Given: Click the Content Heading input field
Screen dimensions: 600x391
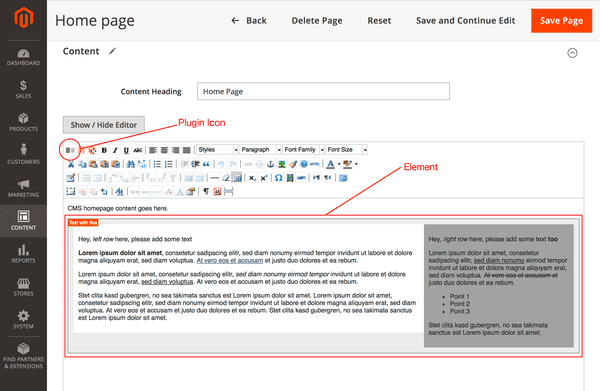Looking at the screenshot, I should [323, 91].
